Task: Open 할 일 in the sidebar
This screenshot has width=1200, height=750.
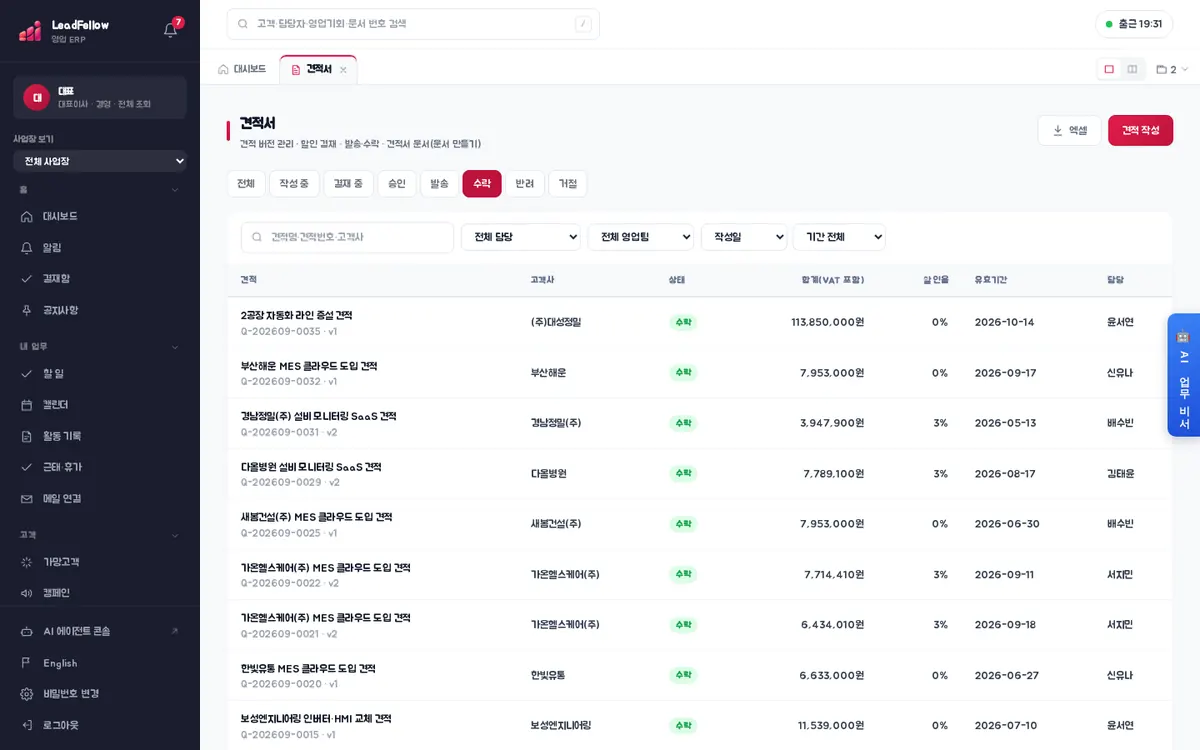Action: click(x=100, y=373)
